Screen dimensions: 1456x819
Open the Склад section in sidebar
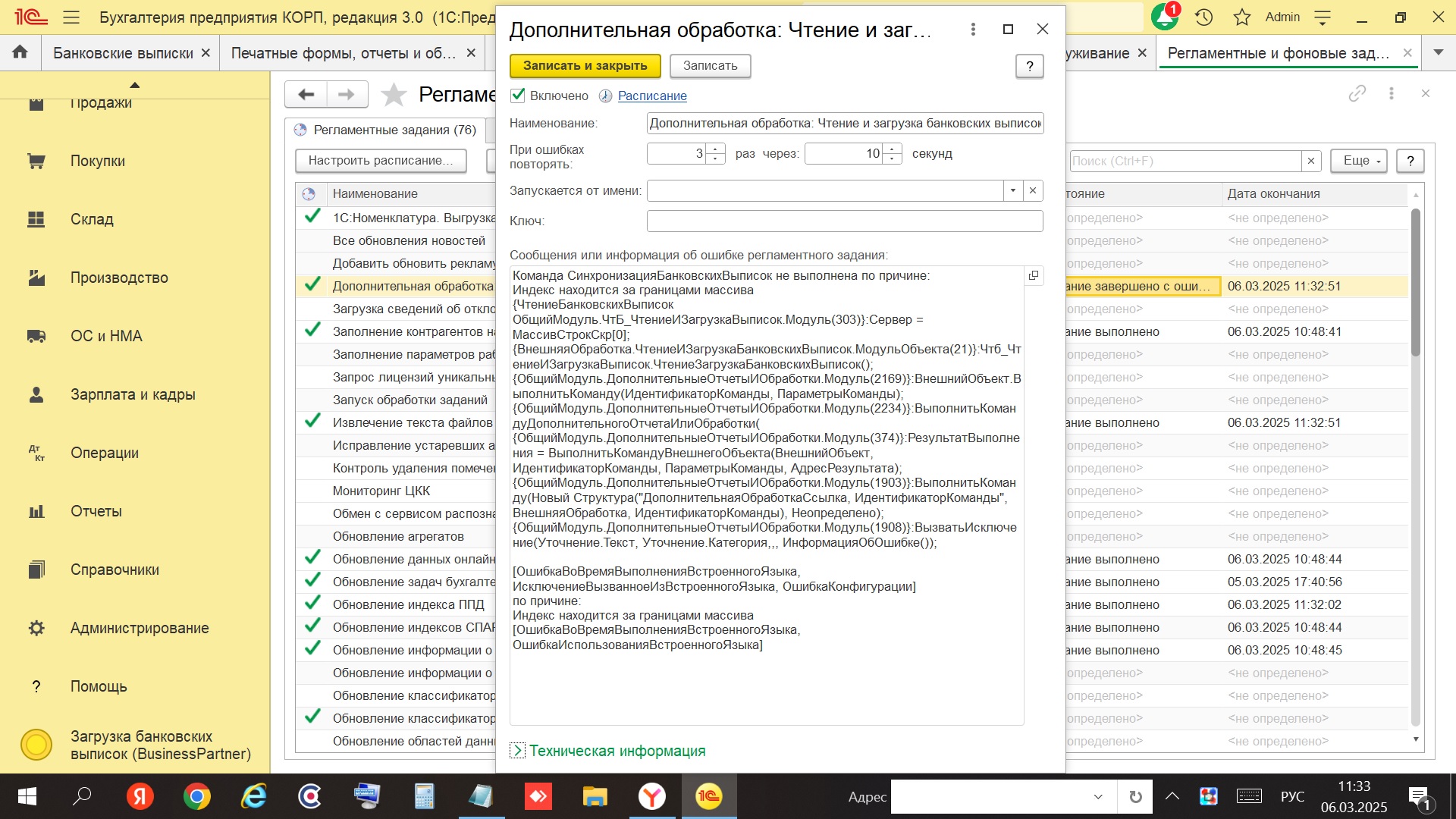[x=92, y=219]
